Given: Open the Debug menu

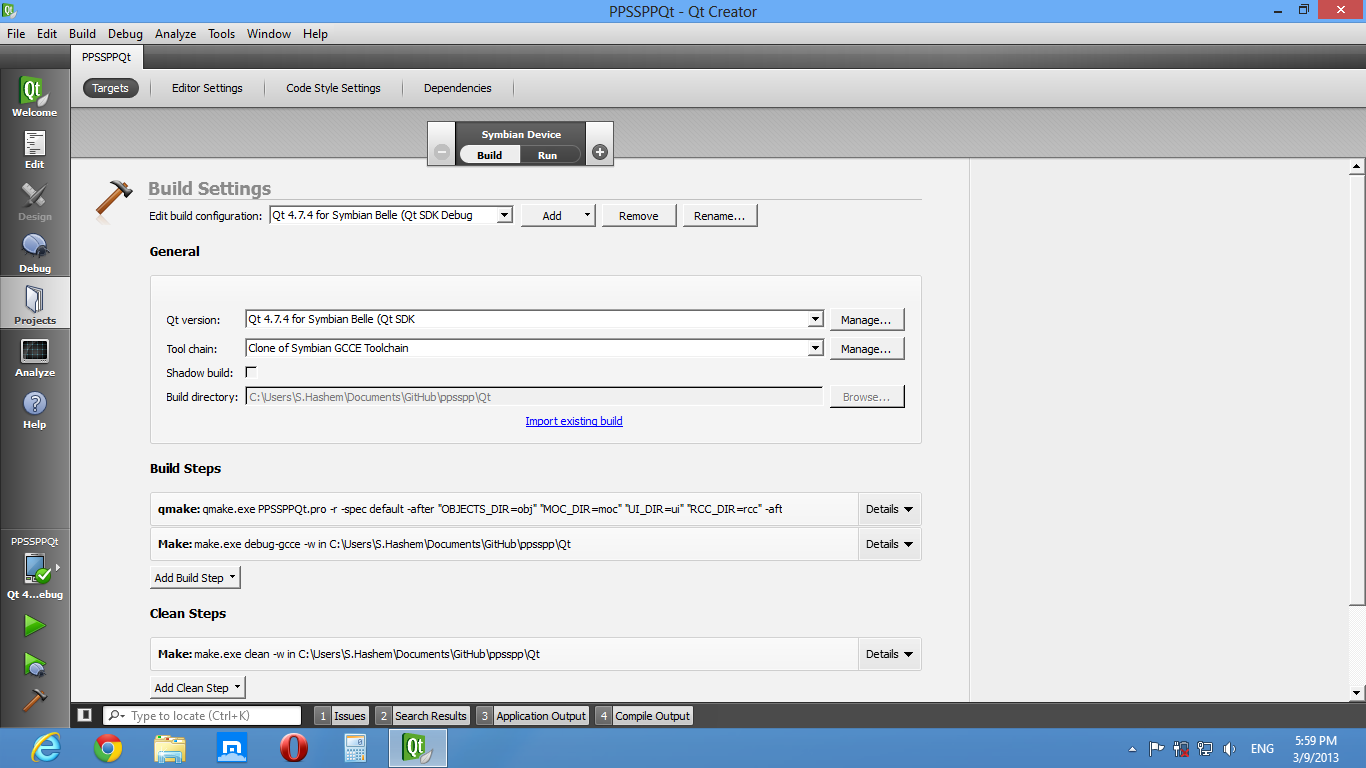Looking at the screenshot, I should (125, 34).
